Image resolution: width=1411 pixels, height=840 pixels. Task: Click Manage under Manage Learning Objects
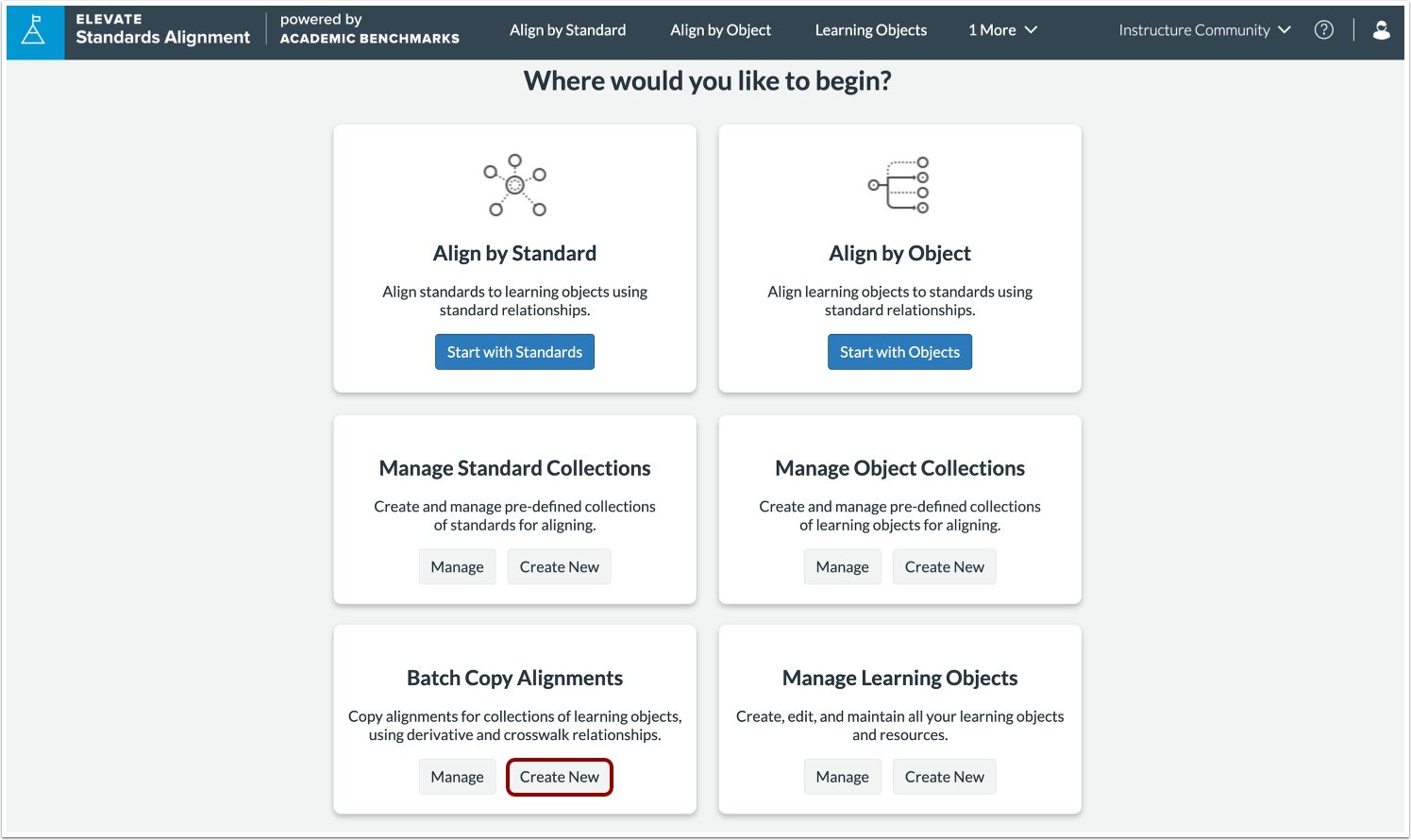click(842, 776)
